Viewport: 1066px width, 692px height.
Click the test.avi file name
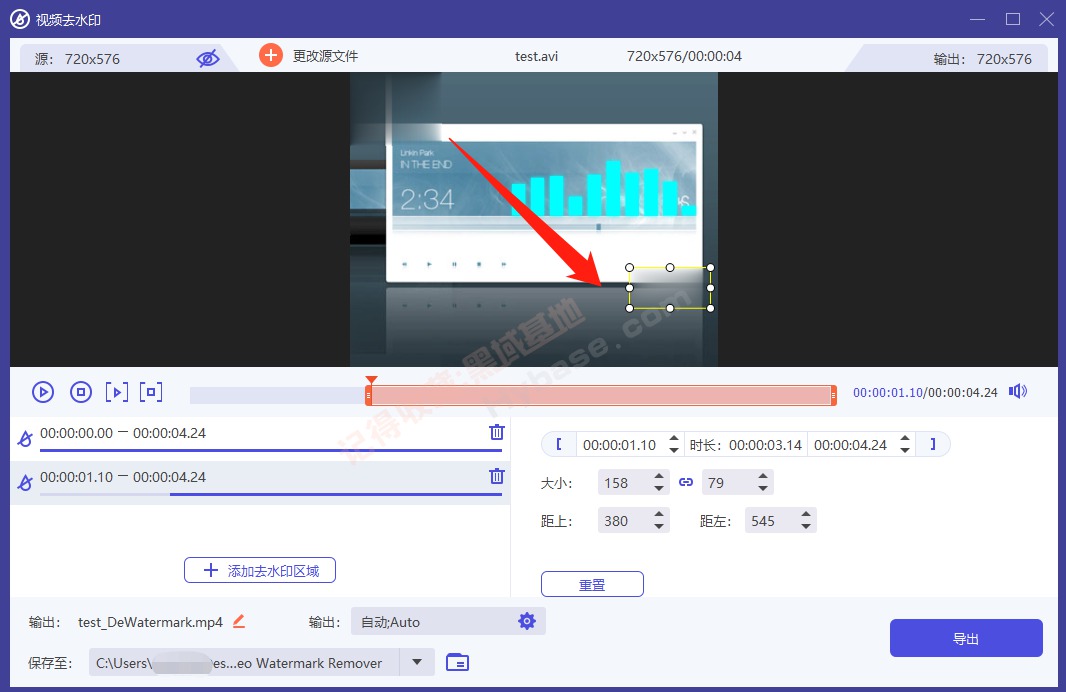click(x=536, y=56)
